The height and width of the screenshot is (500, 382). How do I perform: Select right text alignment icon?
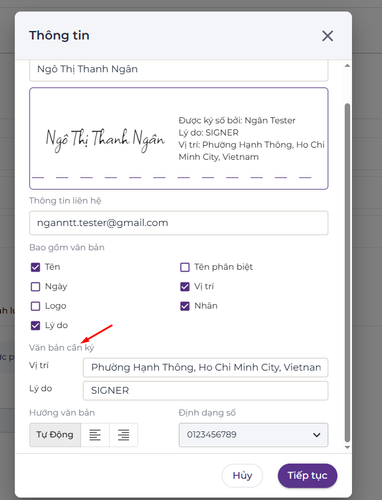(123, 435)
